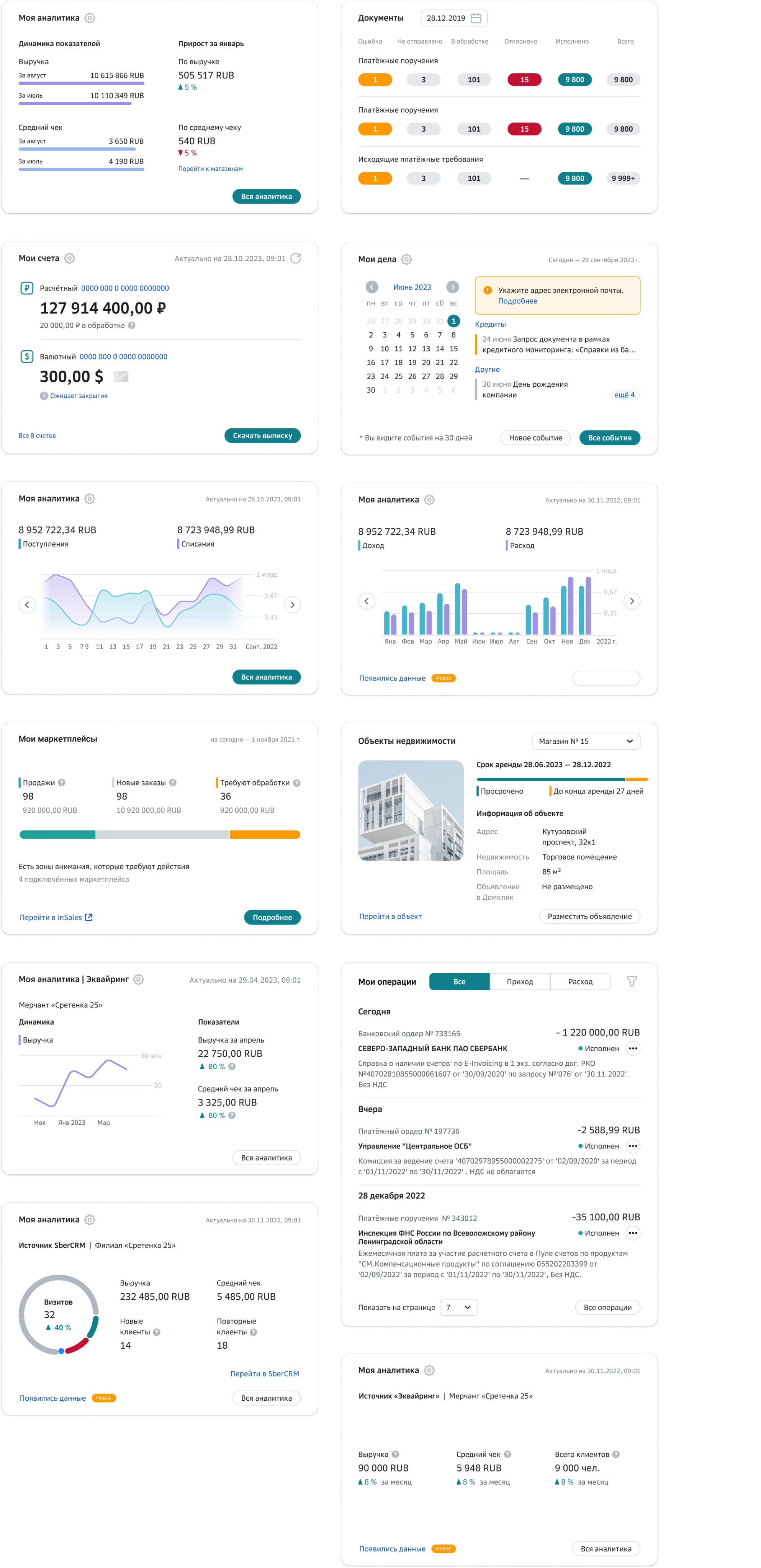Click the property building thumbnail image
The image size is (761, 1568).
[411, 810]
